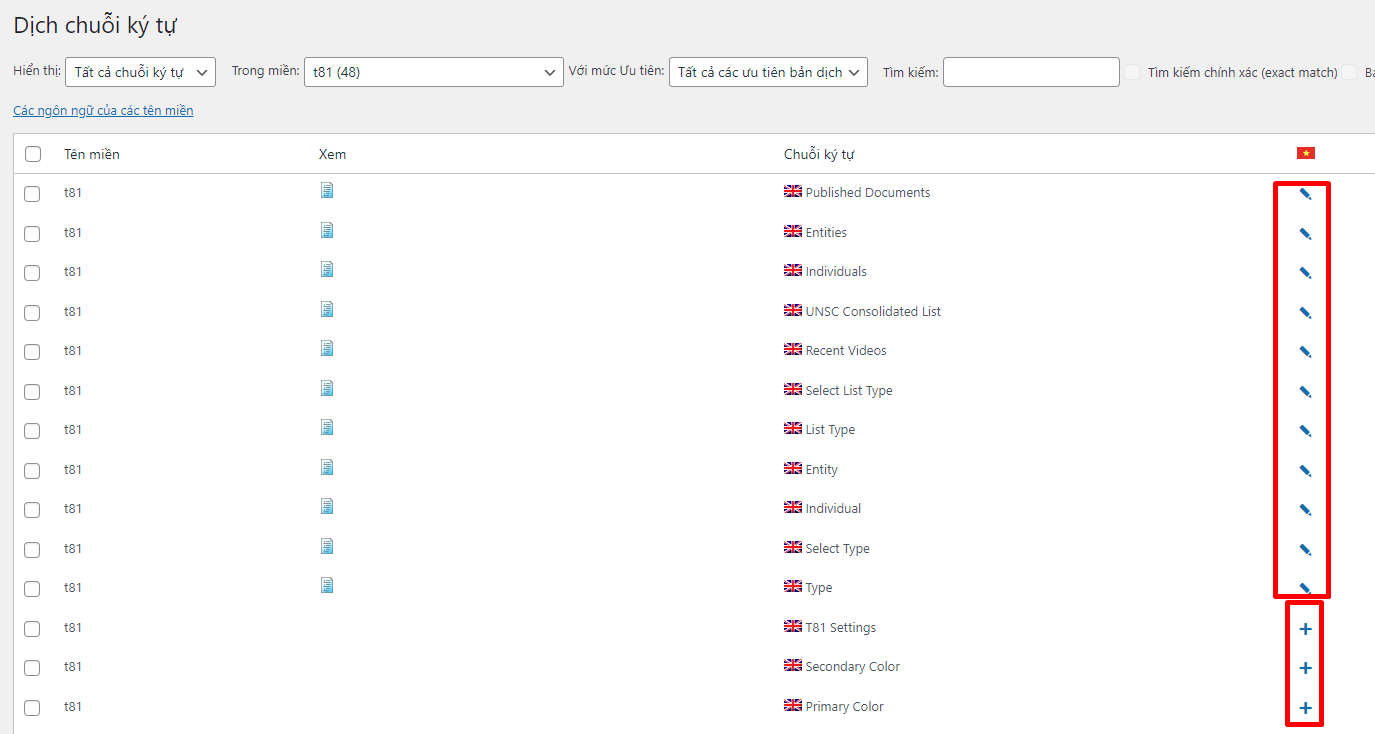Toggle select-all checkbox in table header

pos(33,154)
